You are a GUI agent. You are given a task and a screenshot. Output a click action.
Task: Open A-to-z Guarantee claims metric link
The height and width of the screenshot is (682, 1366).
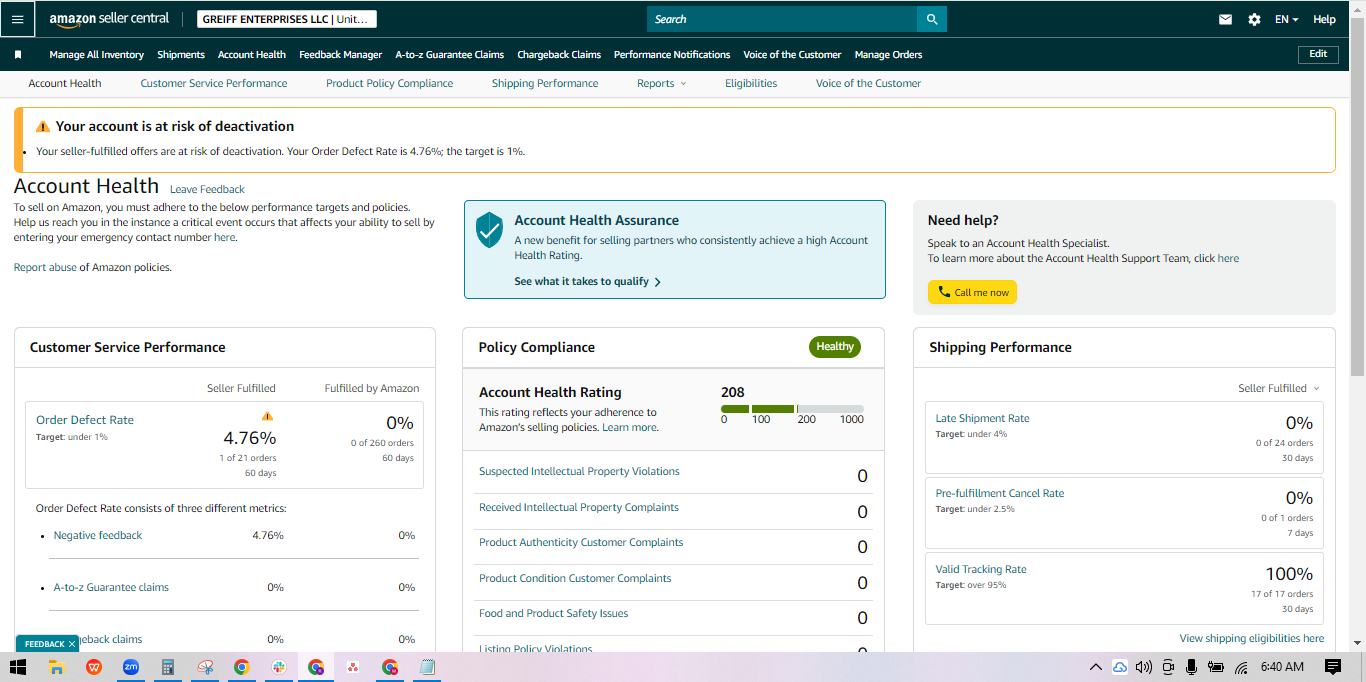111,587
